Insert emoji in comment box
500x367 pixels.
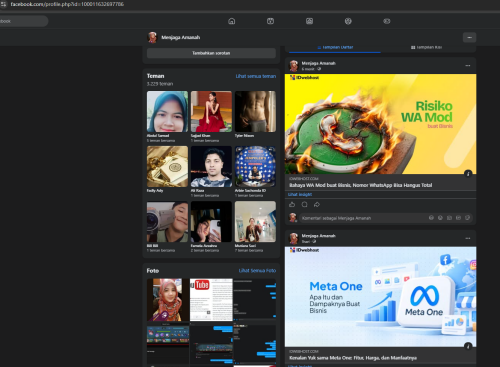point(440,218)
